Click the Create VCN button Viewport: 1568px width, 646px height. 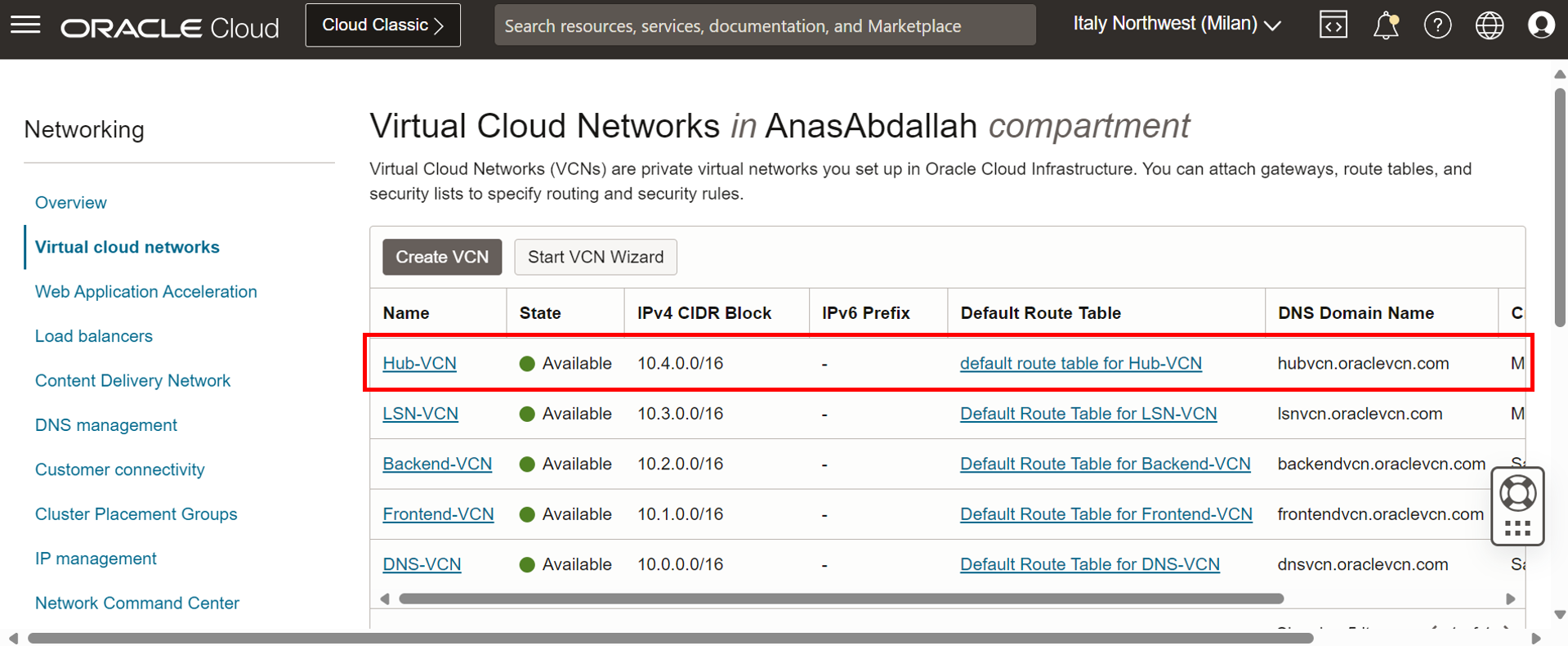coord(442,257)
